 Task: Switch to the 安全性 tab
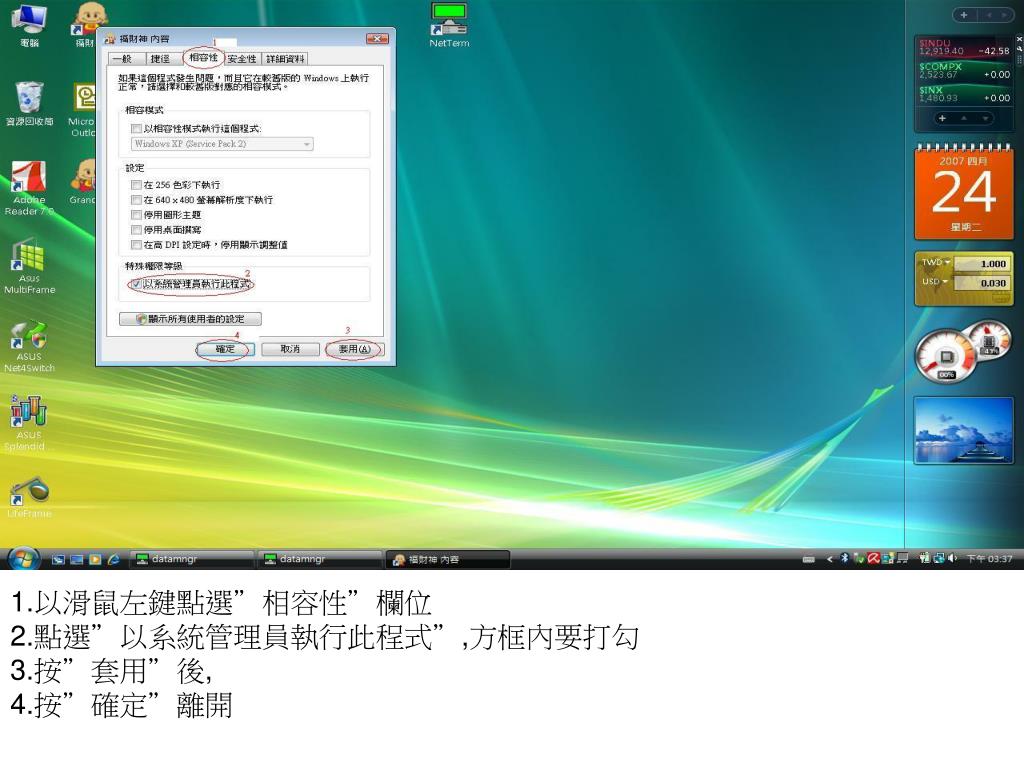242,59
